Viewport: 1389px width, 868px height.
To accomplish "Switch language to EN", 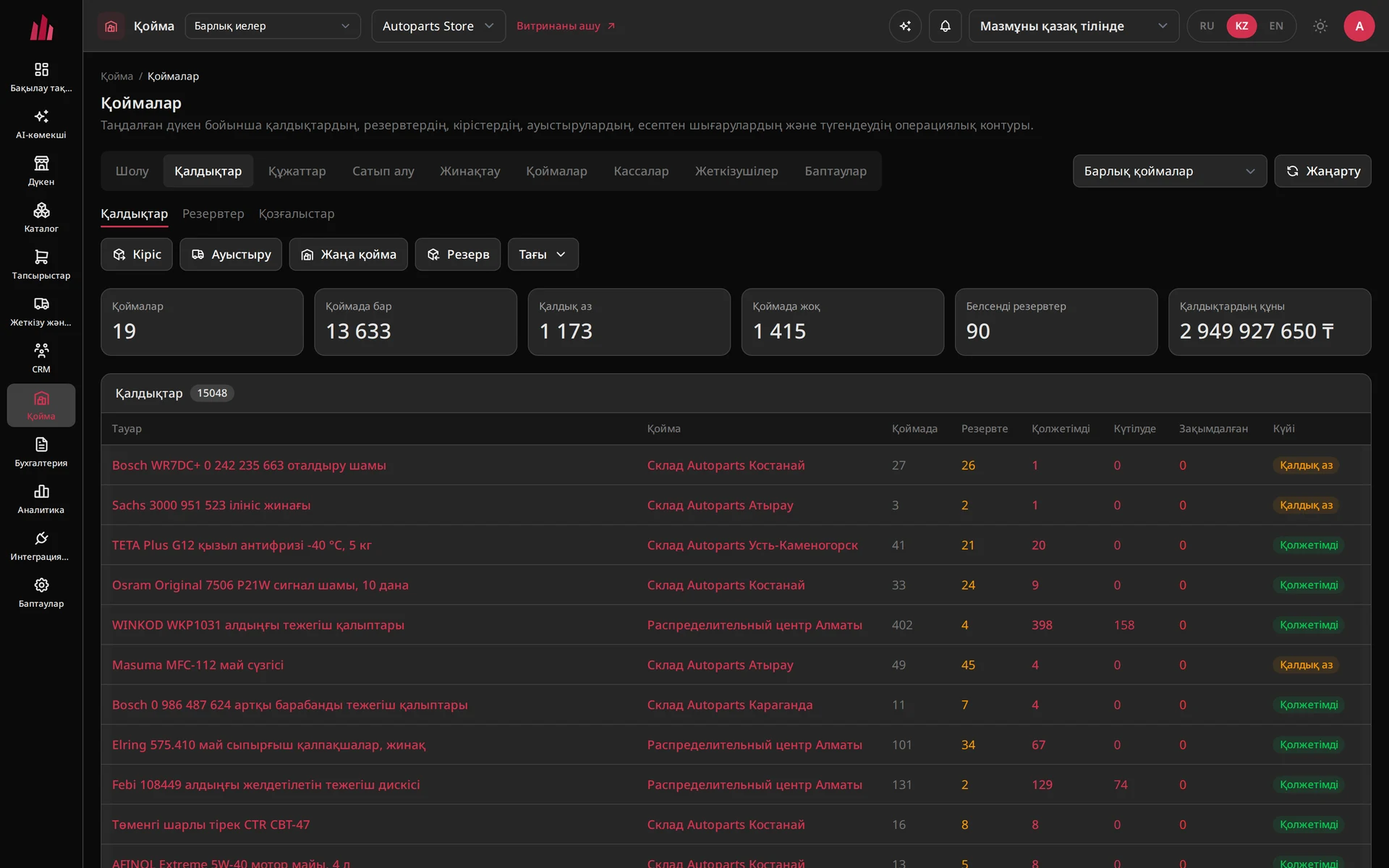I will point(1276,26).
